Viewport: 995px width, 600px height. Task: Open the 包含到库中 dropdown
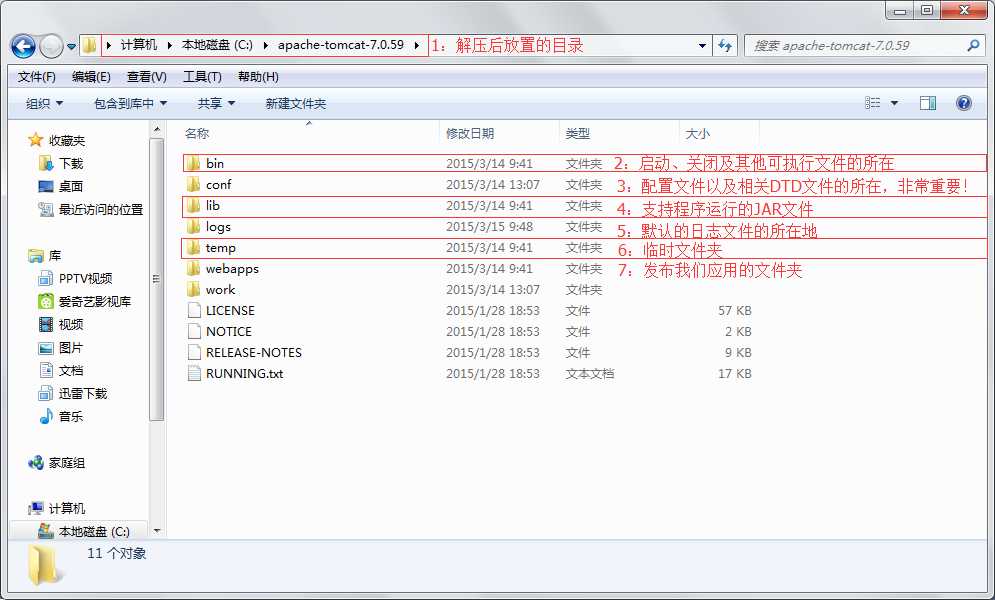(130, 103)
